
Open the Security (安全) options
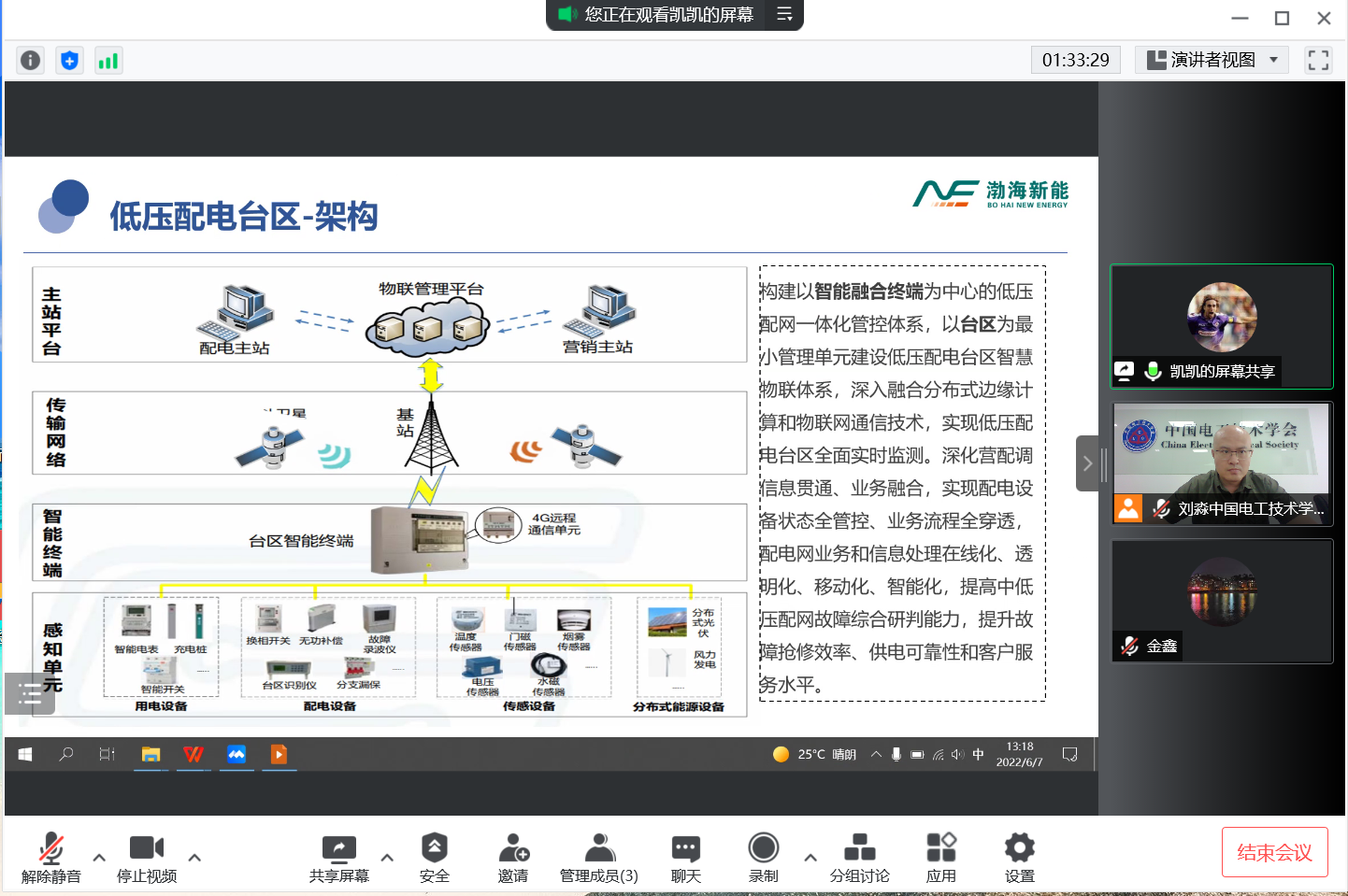point(434,858)
